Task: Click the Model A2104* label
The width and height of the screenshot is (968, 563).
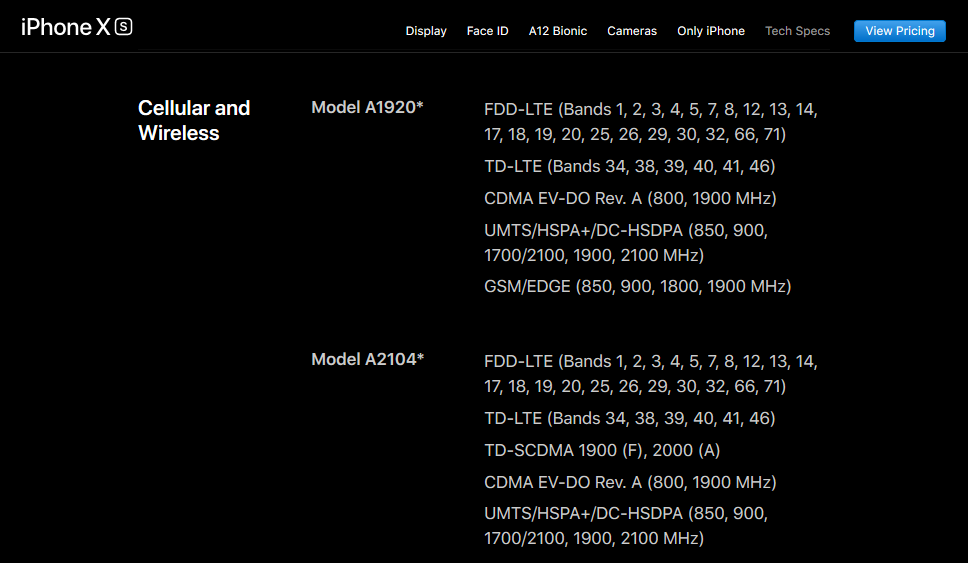Action: (367, 359)
